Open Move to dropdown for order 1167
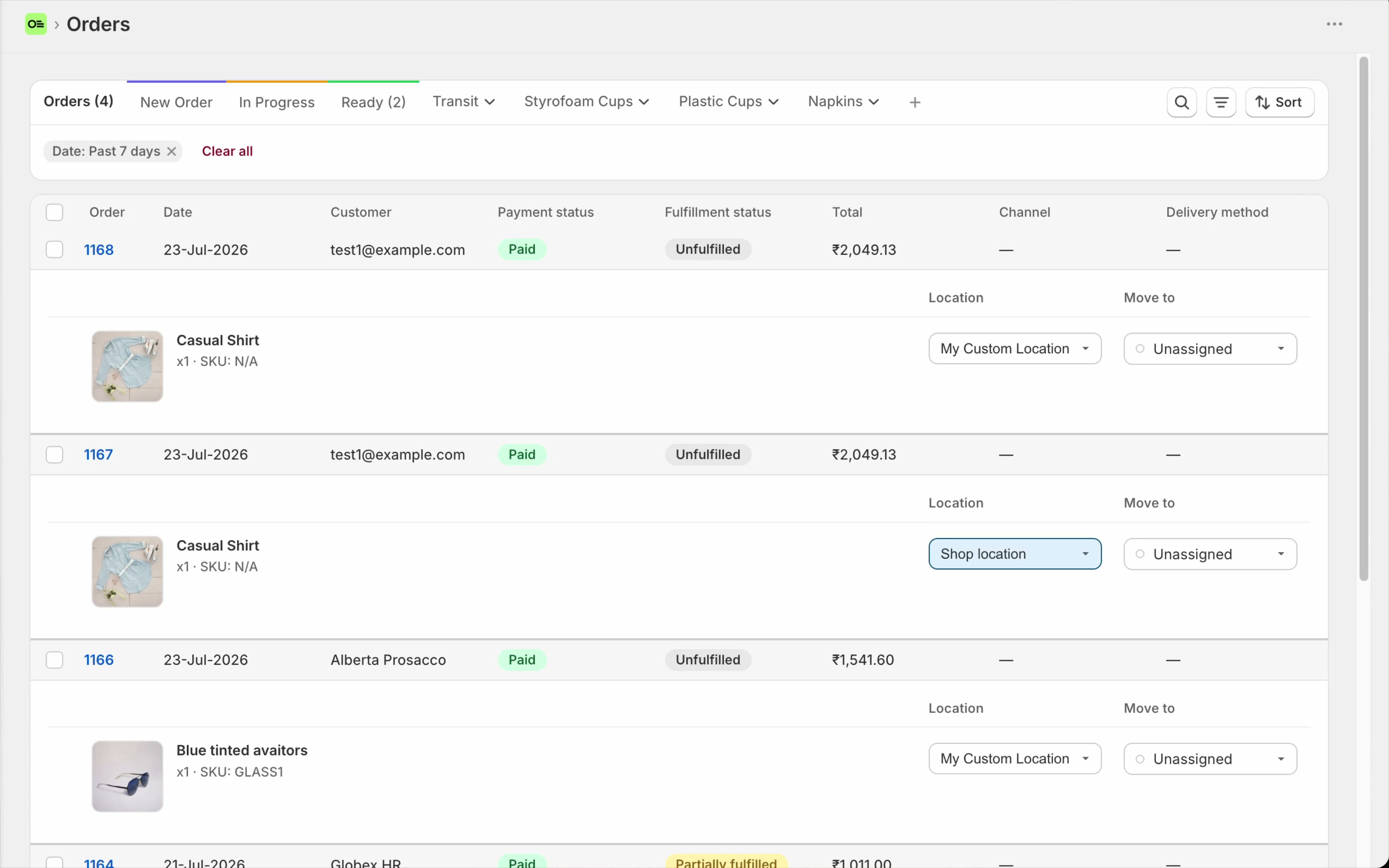 coord(1210,554)
